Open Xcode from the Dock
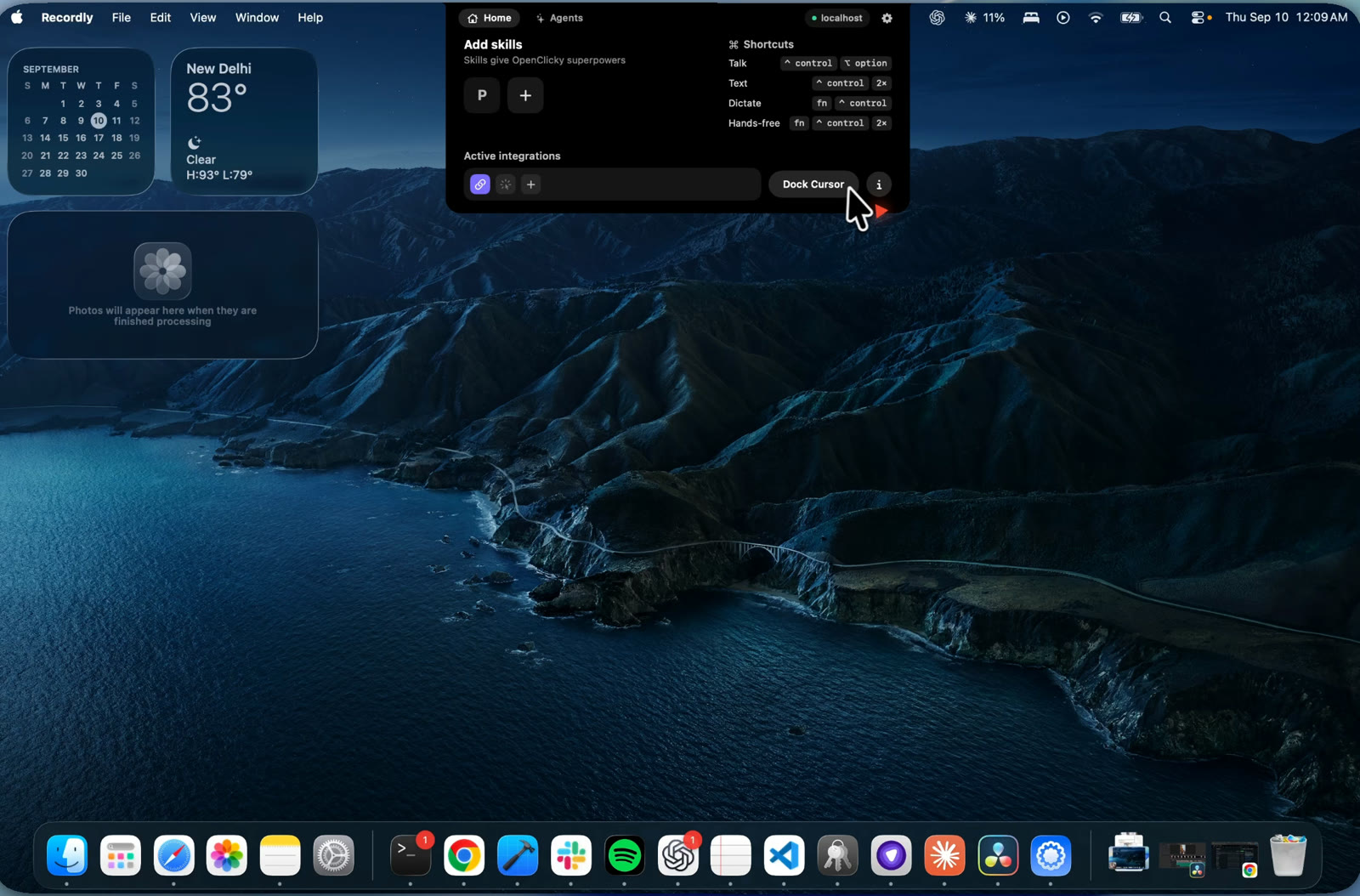Image resolution: width=1360 pixels, height=896 pixels. (518, 855)
